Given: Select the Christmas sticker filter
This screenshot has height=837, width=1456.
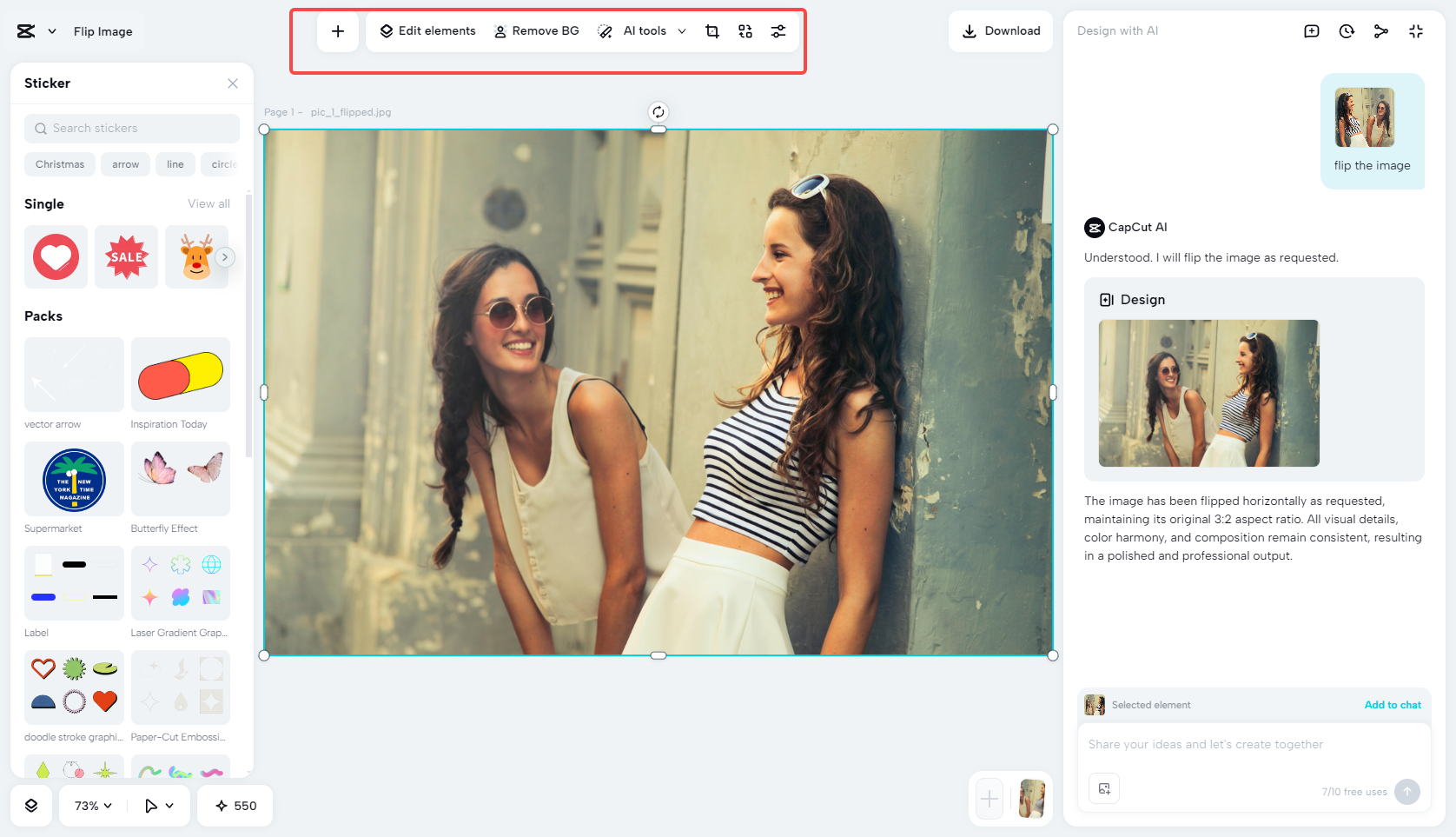Looking at the screenshot, I should point(59,164).
